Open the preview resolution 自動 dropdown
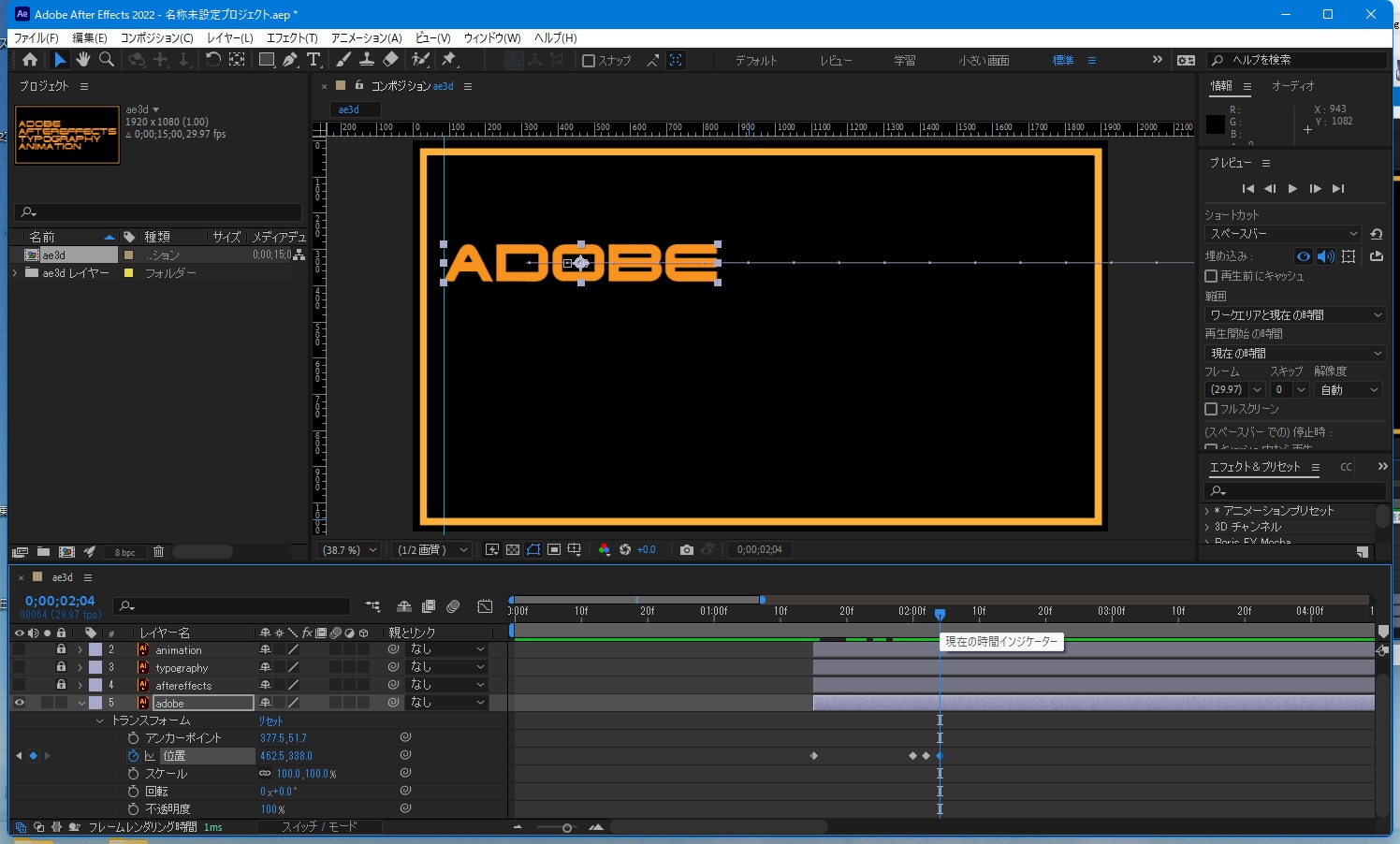 coord(1349,390)
